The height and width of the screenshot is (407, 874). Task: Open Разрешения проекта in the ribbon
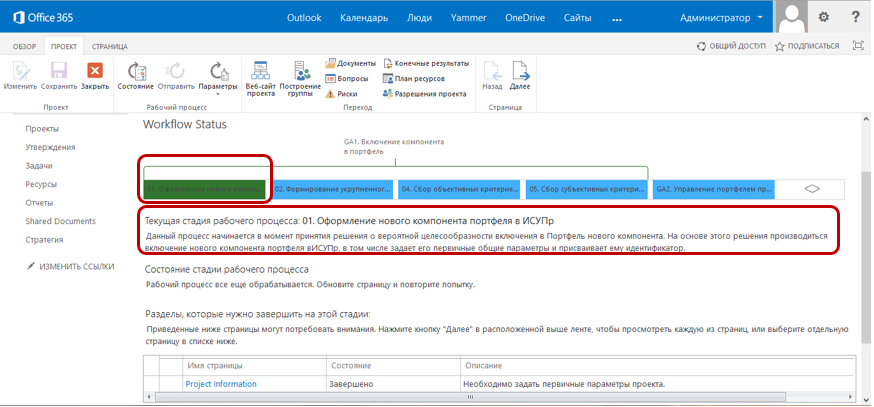[425, 94]
